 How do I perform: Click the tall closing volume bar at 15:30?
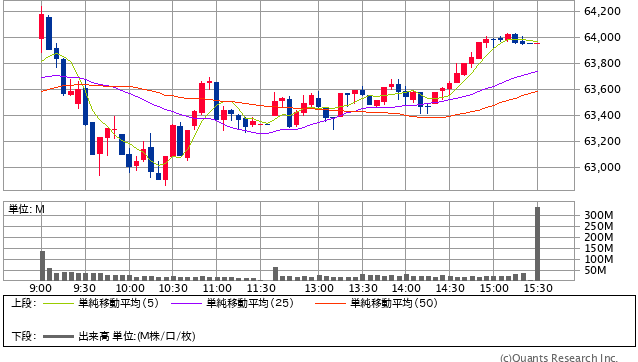coord(537,244)
